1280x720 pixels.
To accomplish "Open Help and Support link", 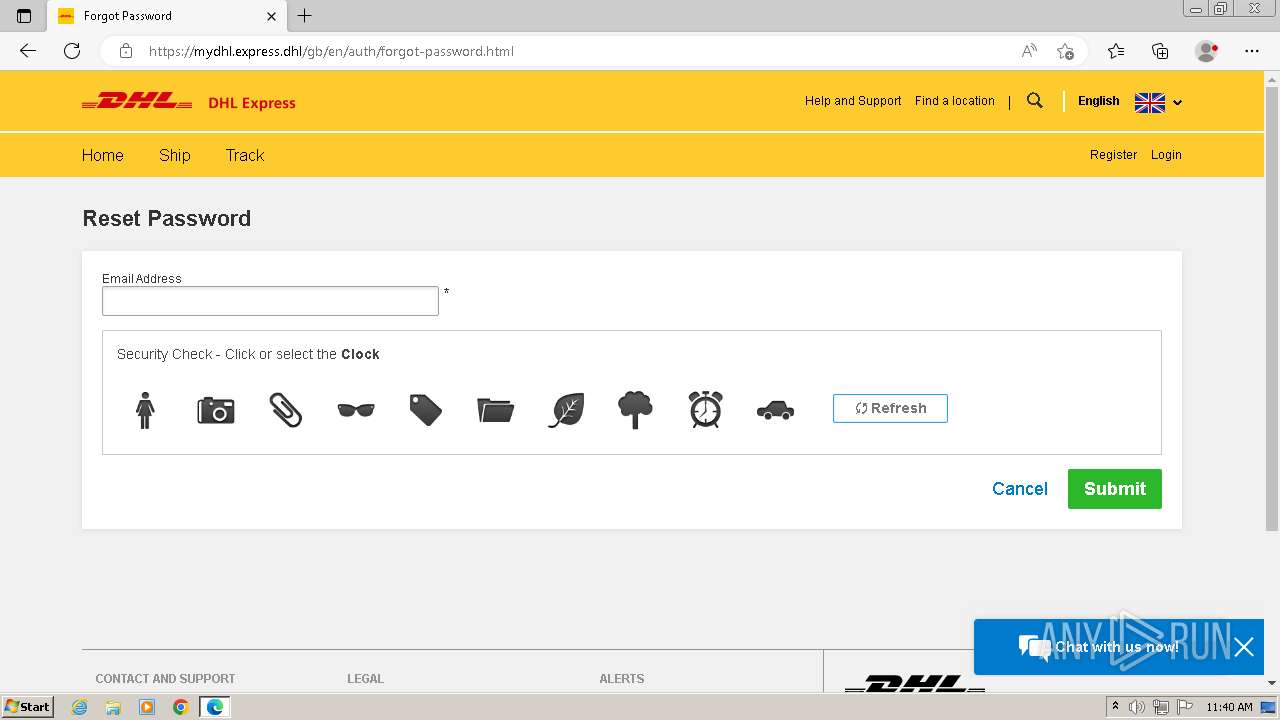I will 853,101.
